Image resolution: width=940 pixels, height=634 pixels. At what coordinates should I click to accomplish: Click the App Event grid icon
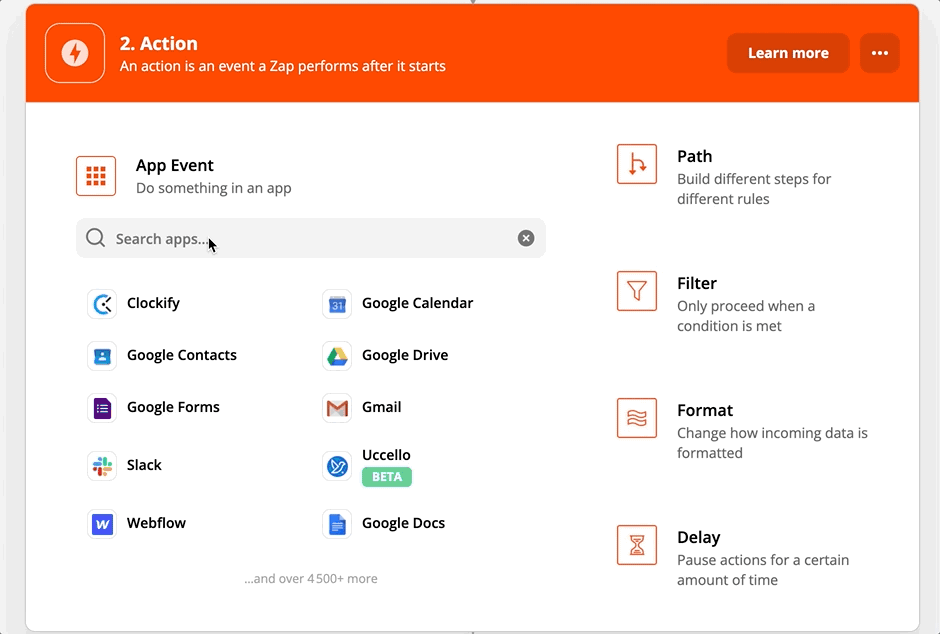coord(96,176)
